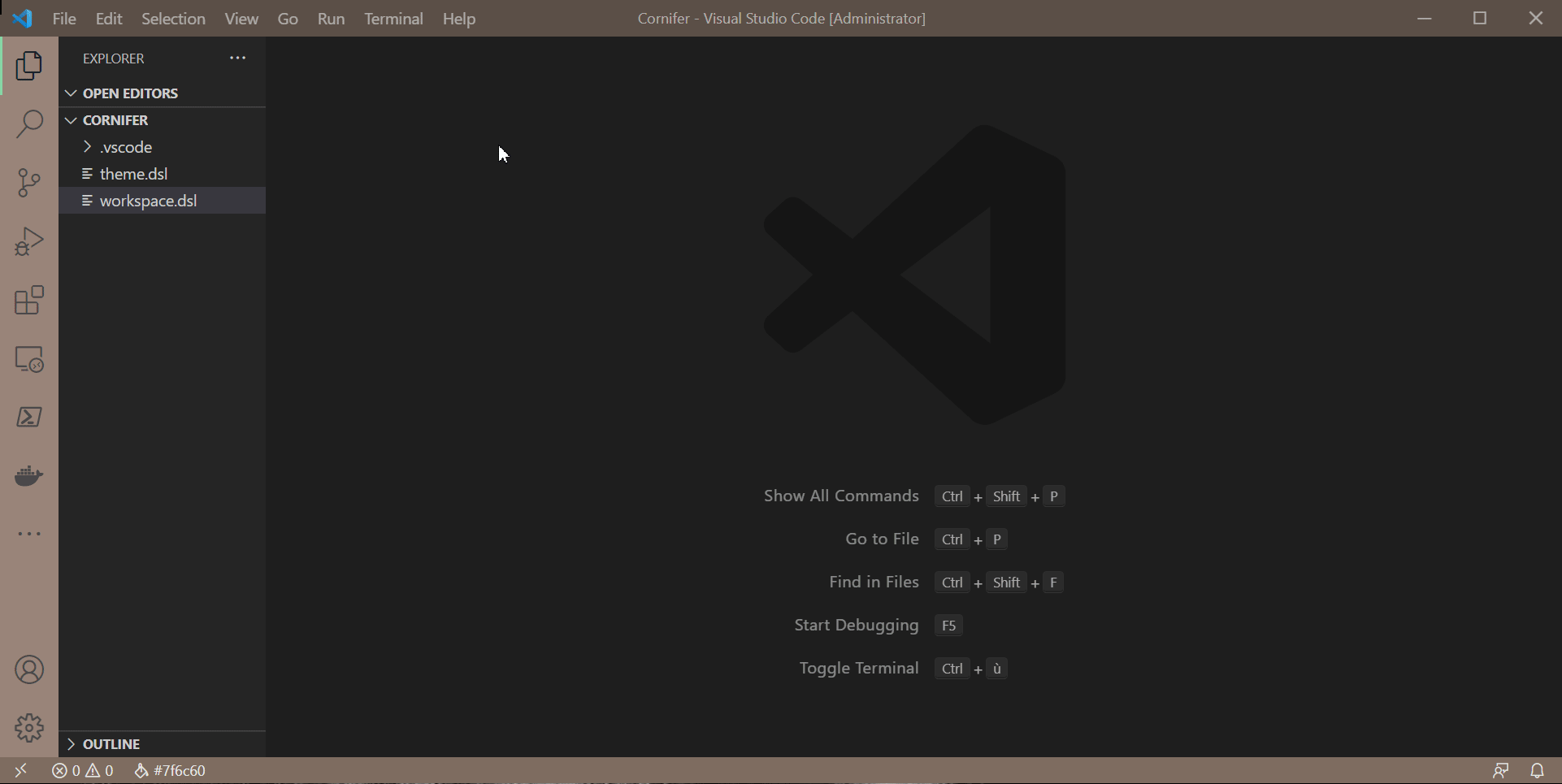Screen dimensions: 1562x784
Task: Click the "Start Debugging" text
Action: click(857, 625)
